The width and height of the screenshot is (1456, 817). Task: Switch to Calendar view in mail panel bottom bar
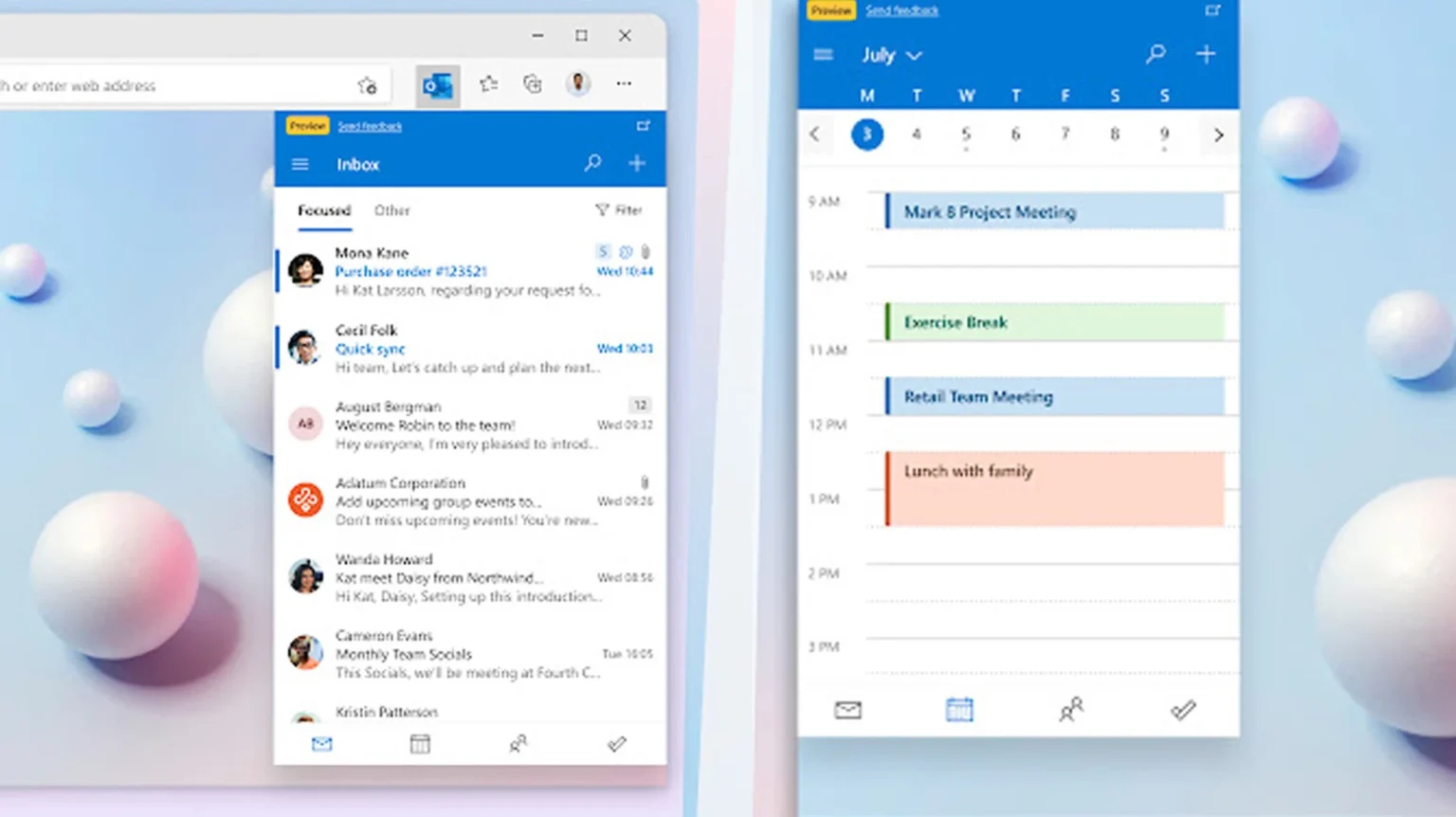click(x=420, y=744)
